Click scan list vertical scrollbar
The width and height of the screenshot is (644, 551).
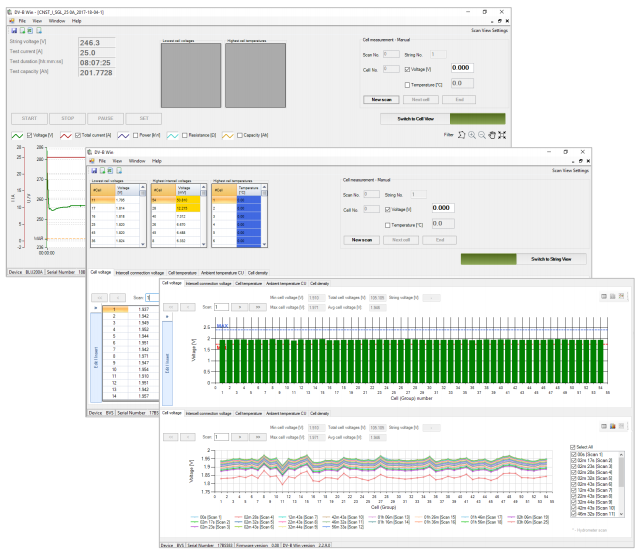click(x=621, y=484)
